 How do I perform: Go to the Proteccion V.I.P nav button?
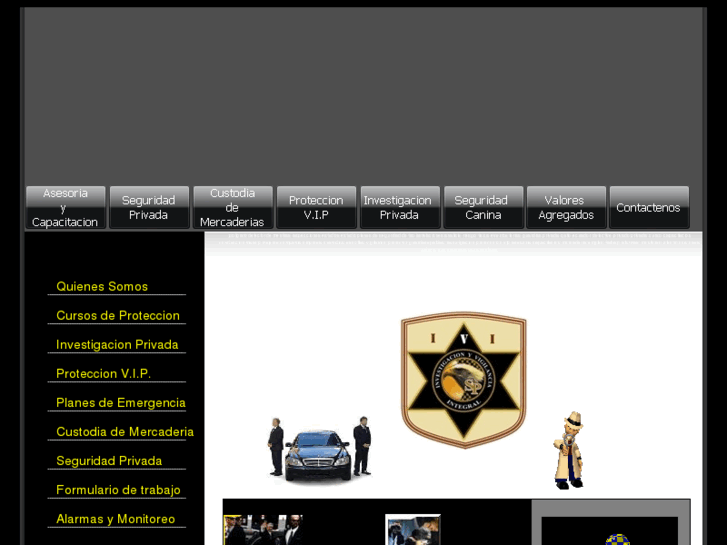coord(316,207)
